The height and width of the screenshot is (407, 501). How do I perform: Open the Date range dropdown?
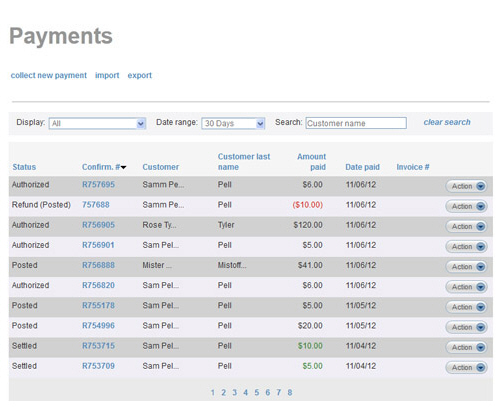click(233, 124)
